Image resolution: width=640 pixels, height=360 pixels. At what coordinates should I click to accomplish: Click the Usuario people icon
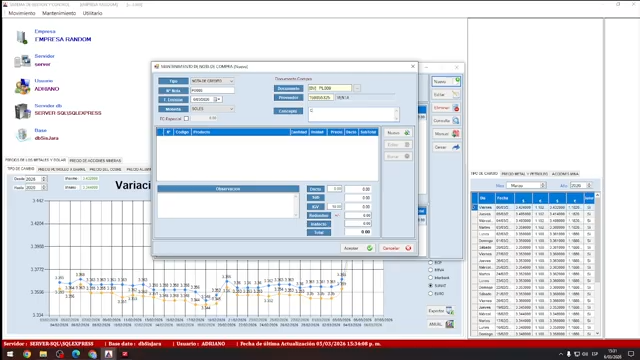[x=22, y=86]
